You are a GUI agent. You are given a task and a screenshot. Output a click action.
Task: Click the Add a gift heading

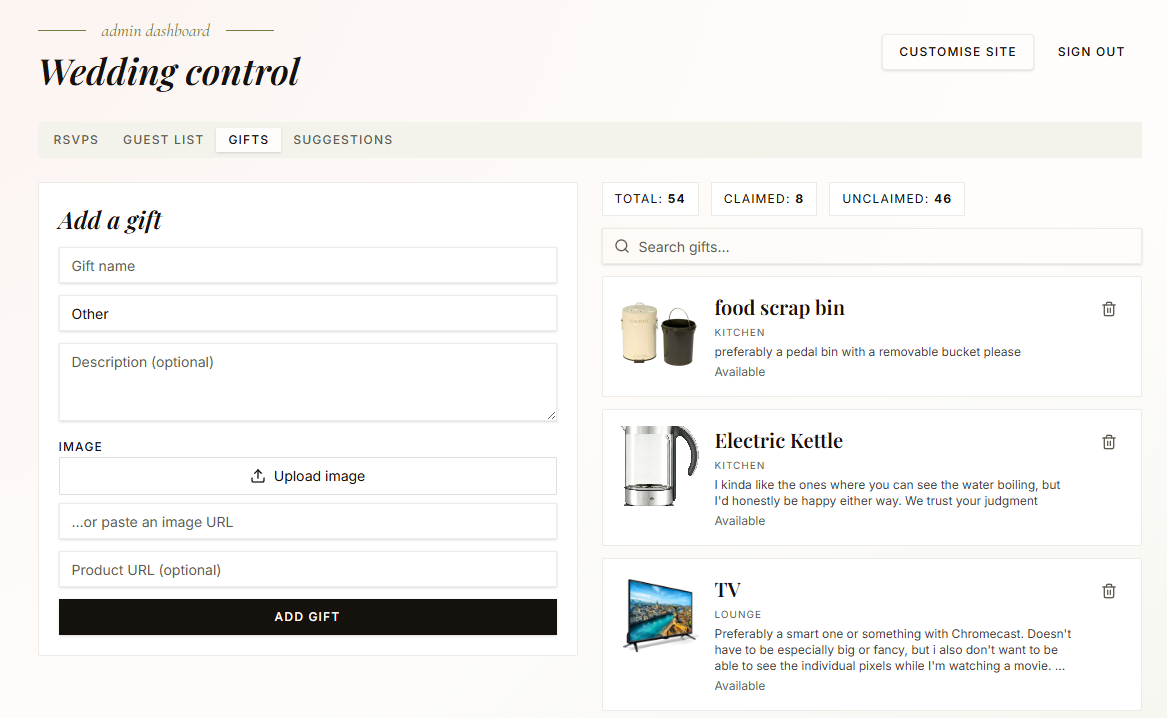click(109, 220)
